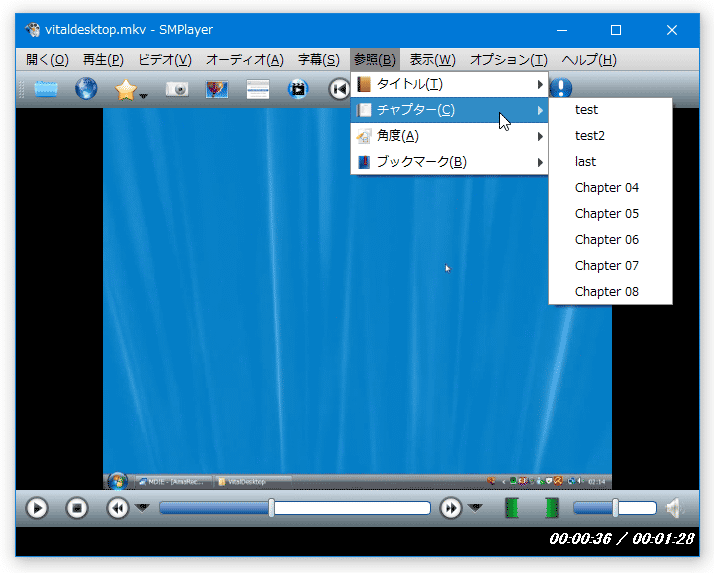Click the previous track toolbar button

339,89
